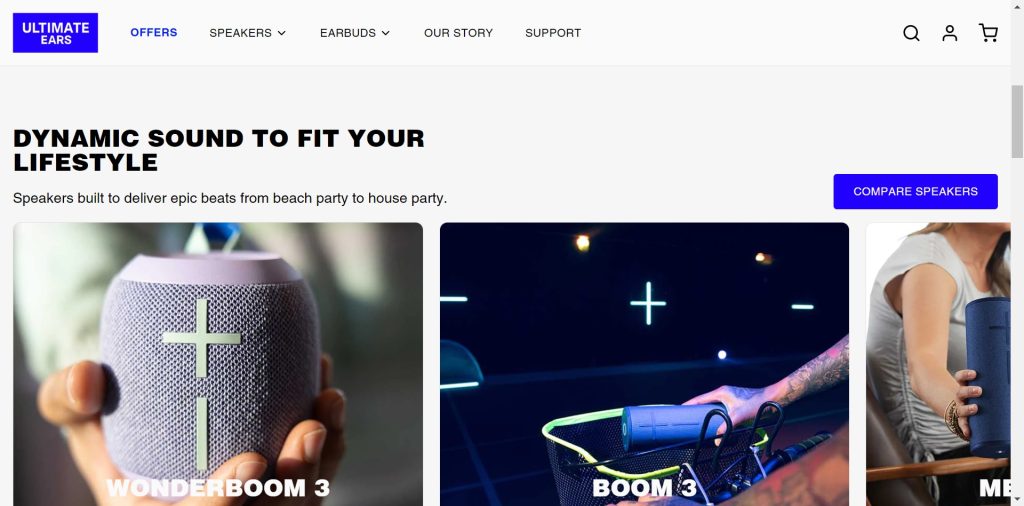The height and width of the screenshot is (506, 1024).
Task: Open the Wonderboom 3 product card
Action: [x=218, y=364]
